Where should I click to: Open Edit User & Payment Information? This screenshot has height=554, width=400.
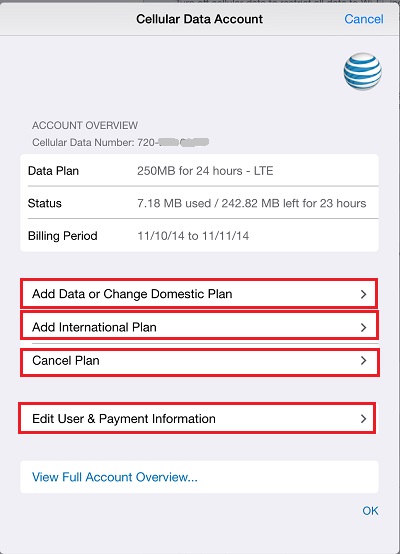(199, 418)
